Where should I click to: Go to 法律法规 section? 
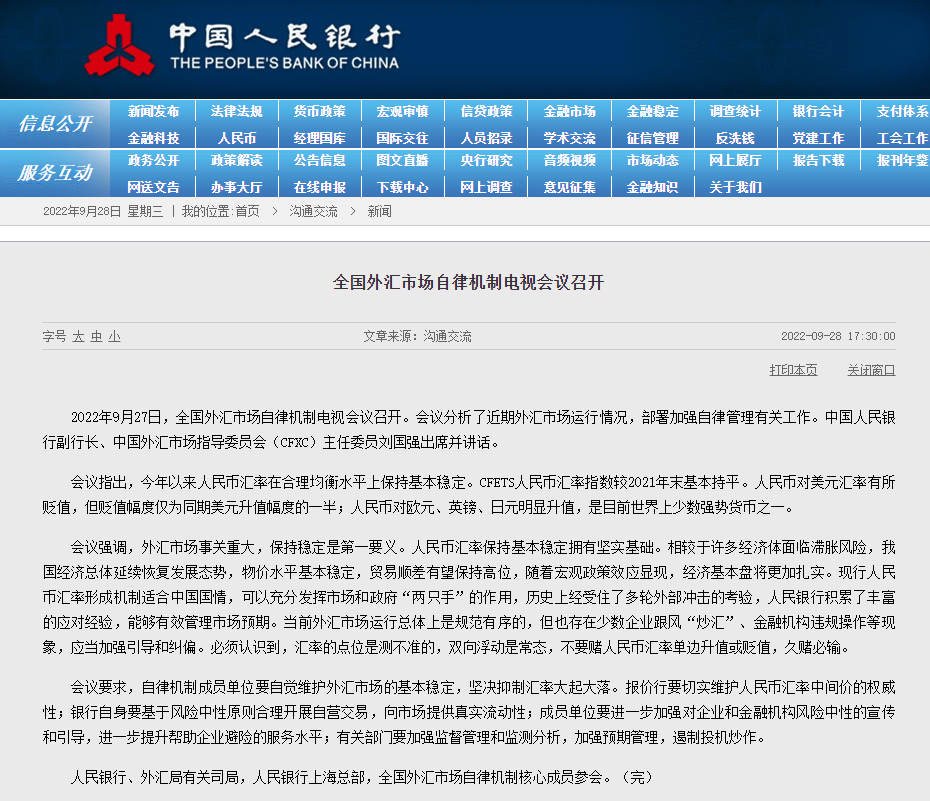(x=236, y=112)
